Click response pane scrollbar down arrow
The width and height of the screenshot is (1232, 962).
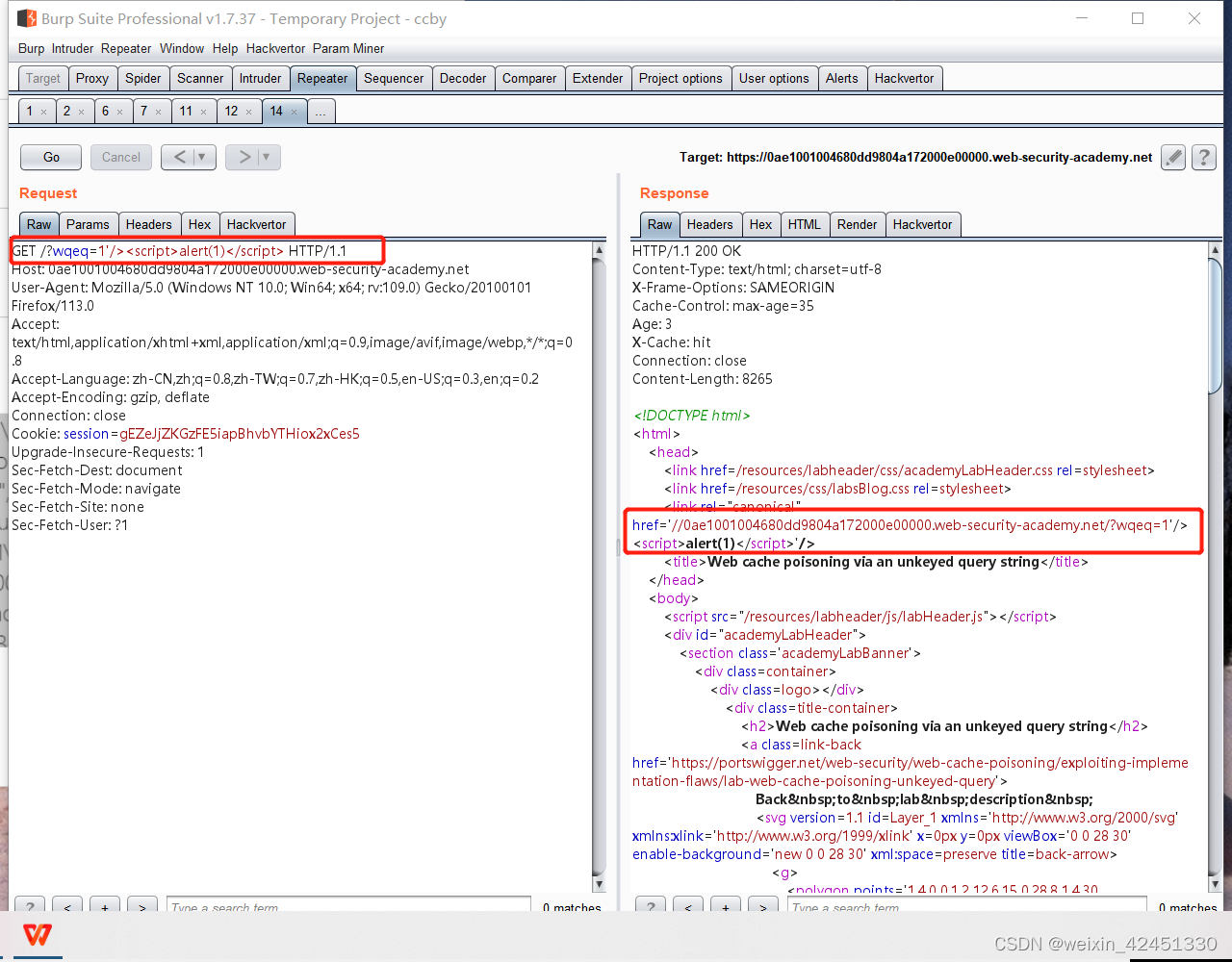tap(1215, 884)
